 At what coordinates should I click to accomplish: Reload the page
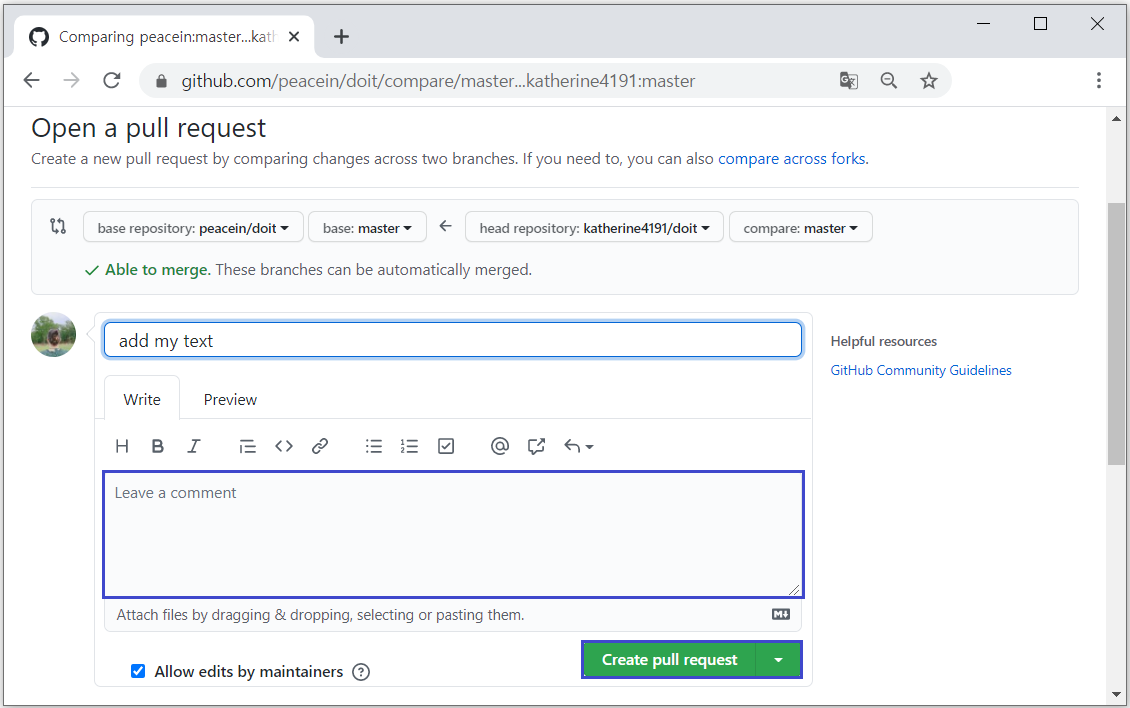coord(112,80)
